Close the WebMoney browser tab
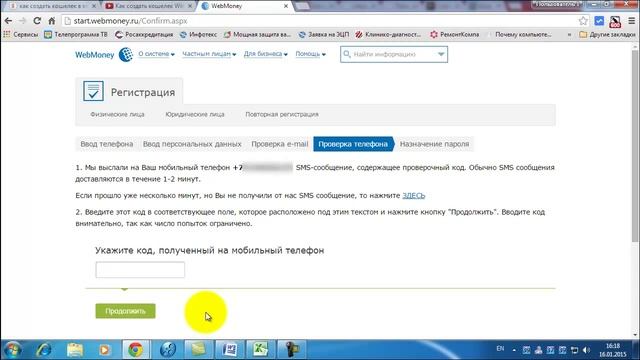Image resolution: width=640 pixels, height=360 pixels. tap(286, 6)
